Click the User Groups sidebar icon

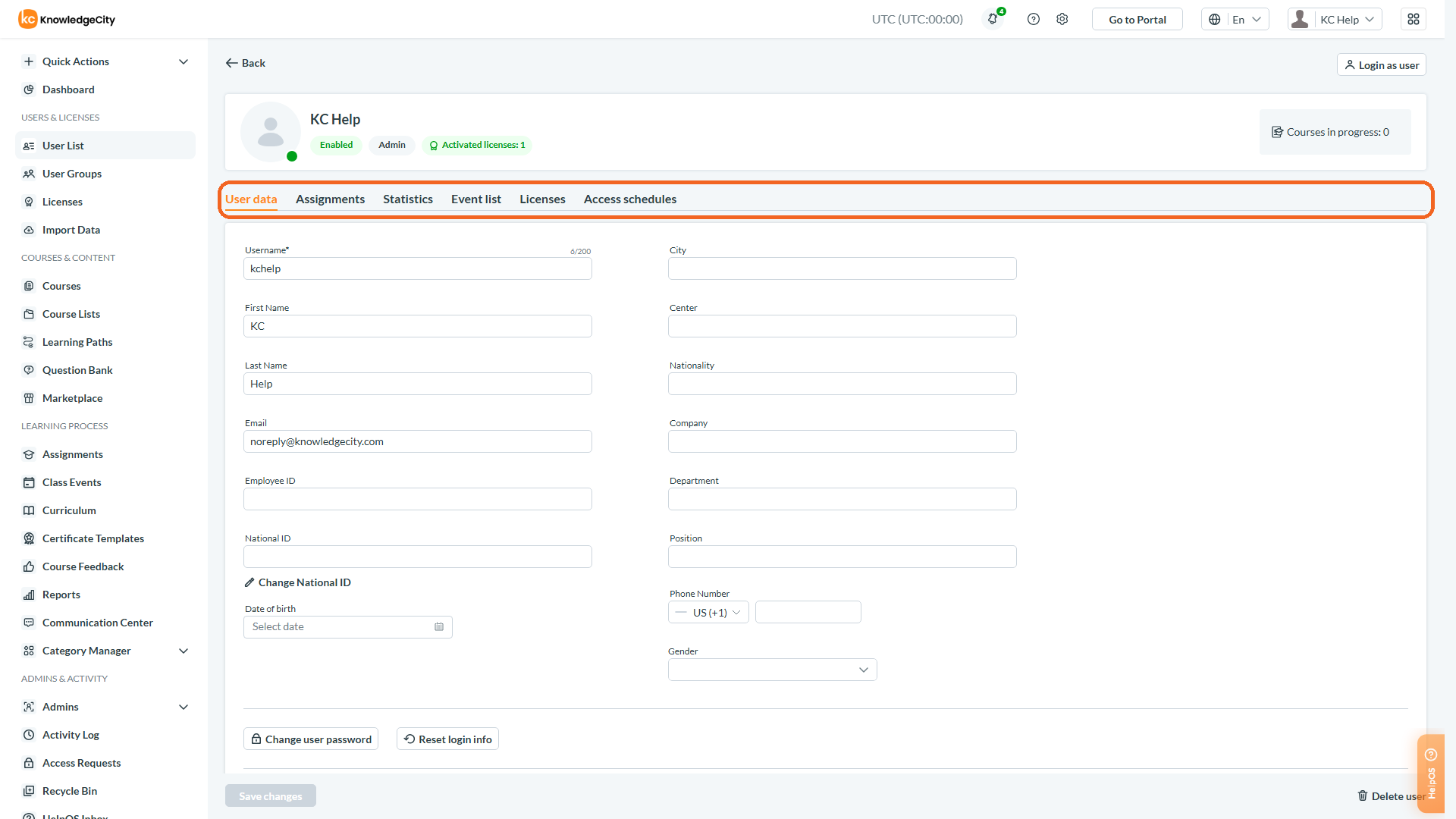point(29,174)
